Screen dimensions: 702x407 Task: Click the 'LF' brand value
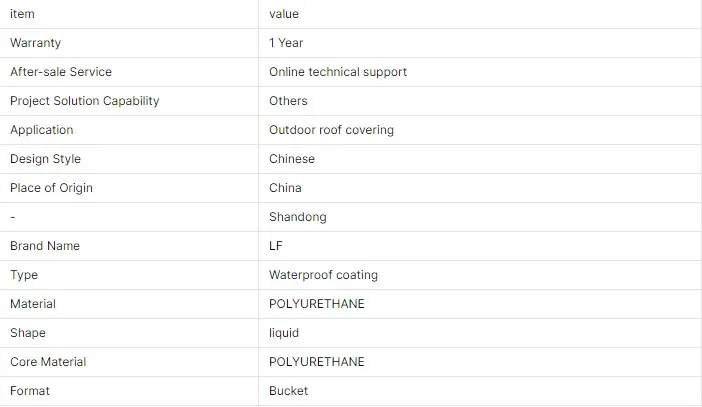(277, 246)
